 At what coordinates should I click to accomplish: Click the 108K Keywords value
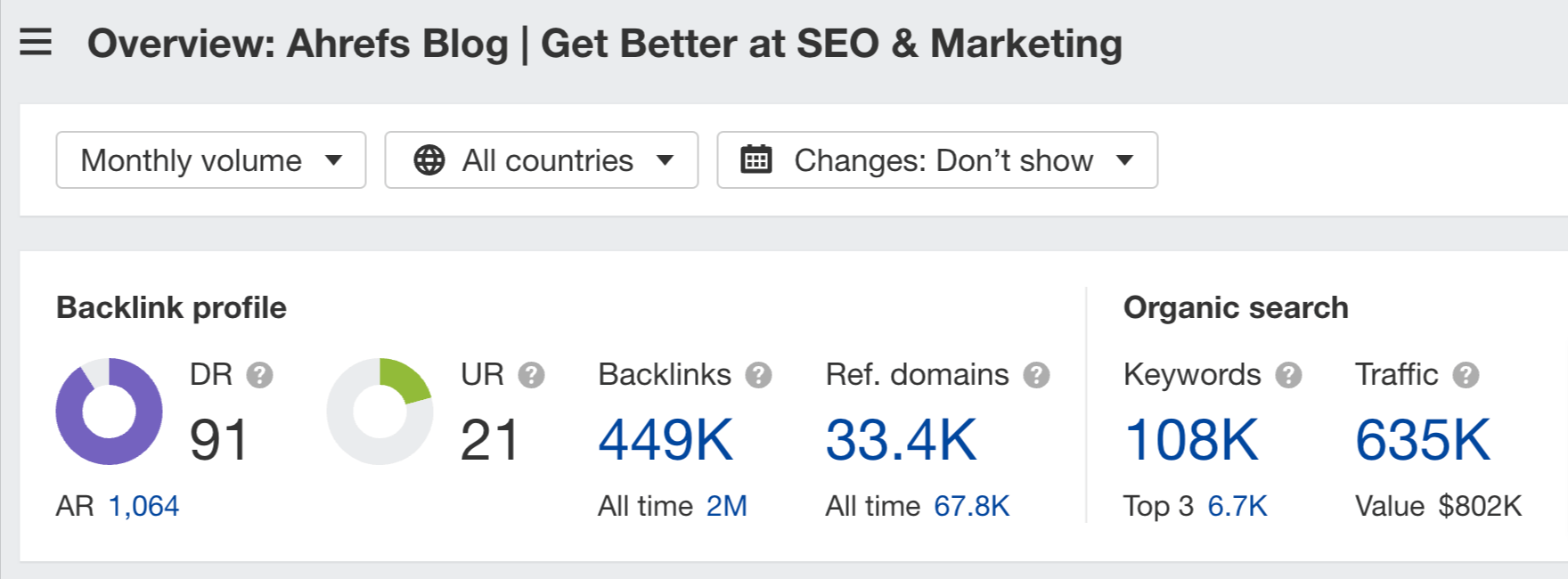[1191, 437]
